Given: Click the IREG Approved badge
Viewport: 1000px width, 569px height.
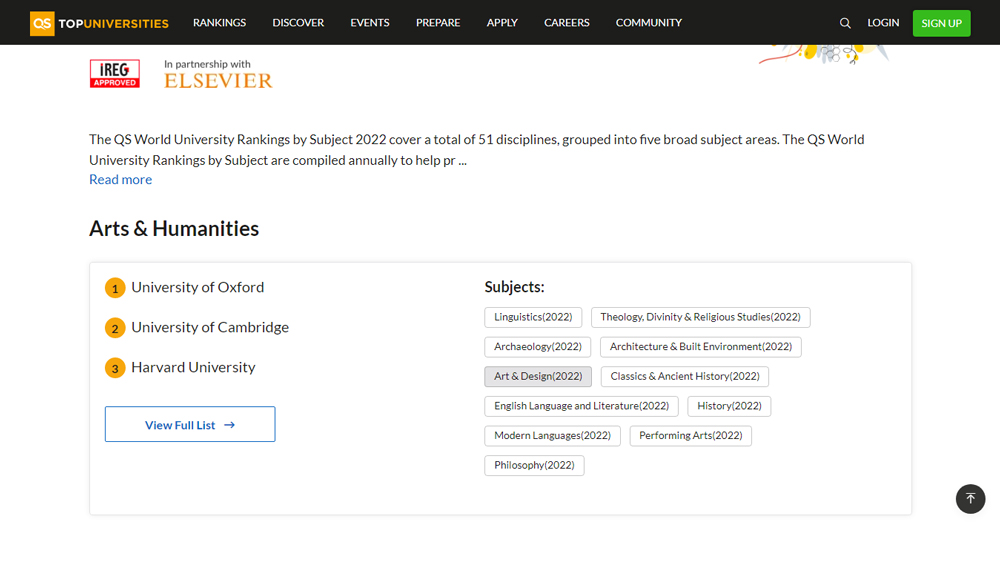Looking at the screenshot, I should [x=115, y=73].
